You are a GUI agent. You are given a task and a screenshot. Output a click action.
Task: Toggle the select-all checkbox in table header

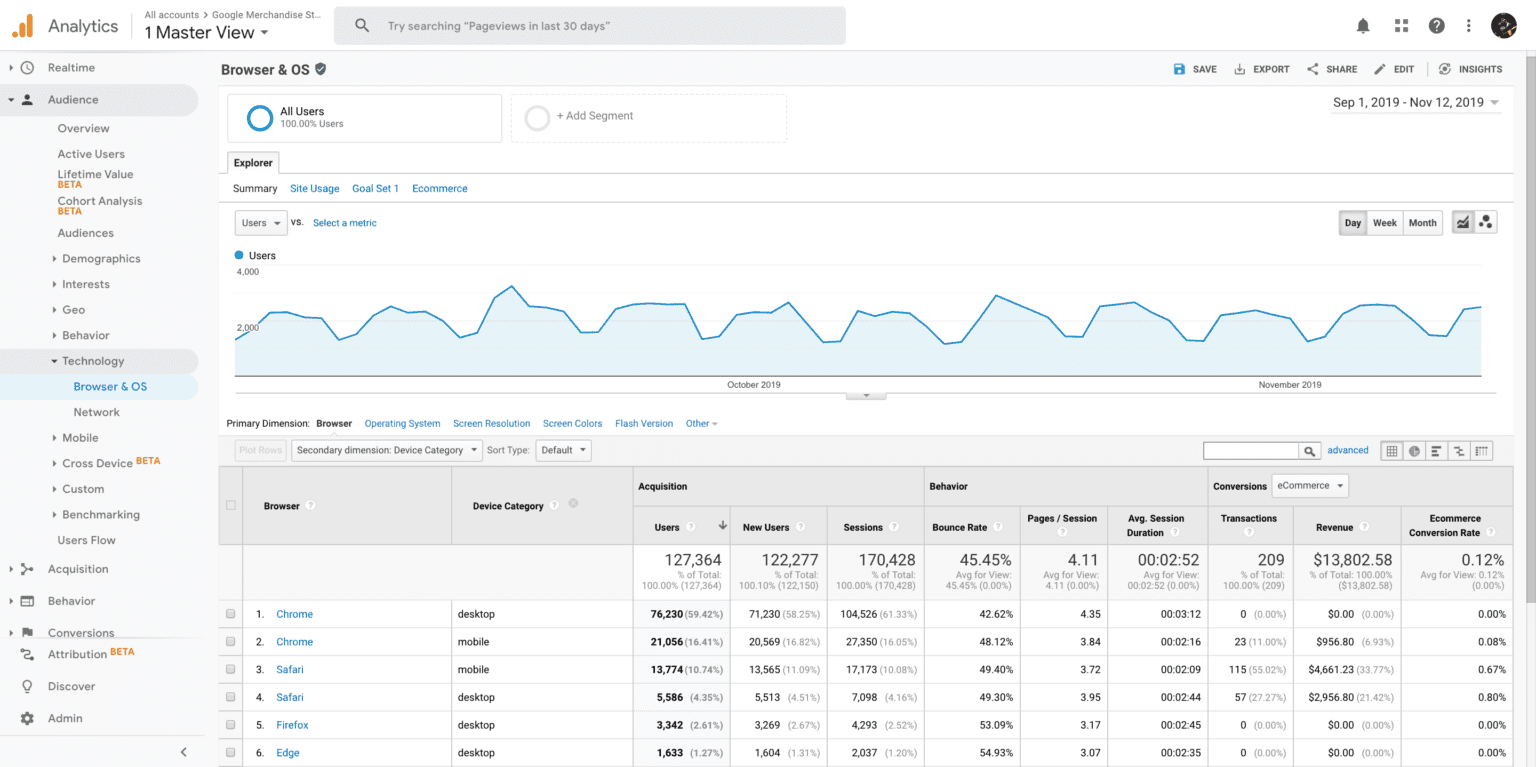tap(231, 506)
